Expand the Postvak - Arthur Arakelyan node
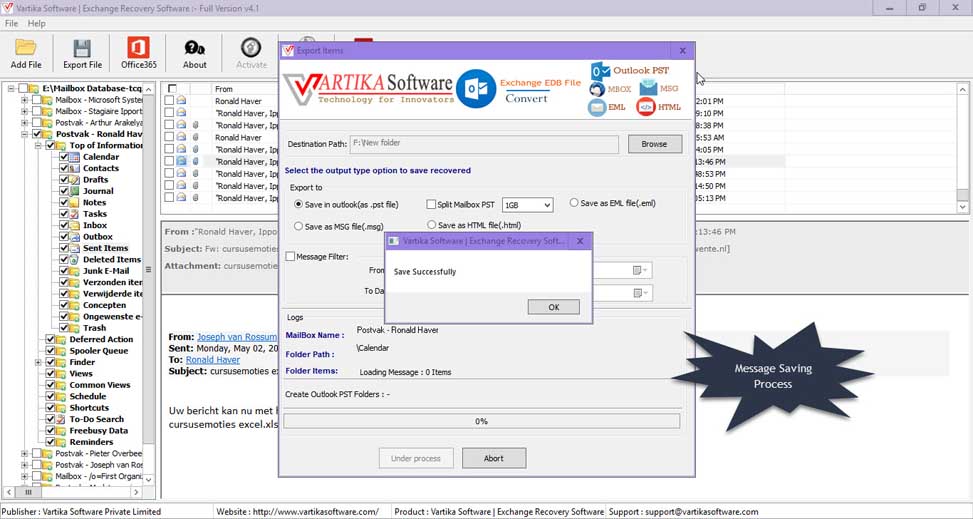 (x=24, y=123)
